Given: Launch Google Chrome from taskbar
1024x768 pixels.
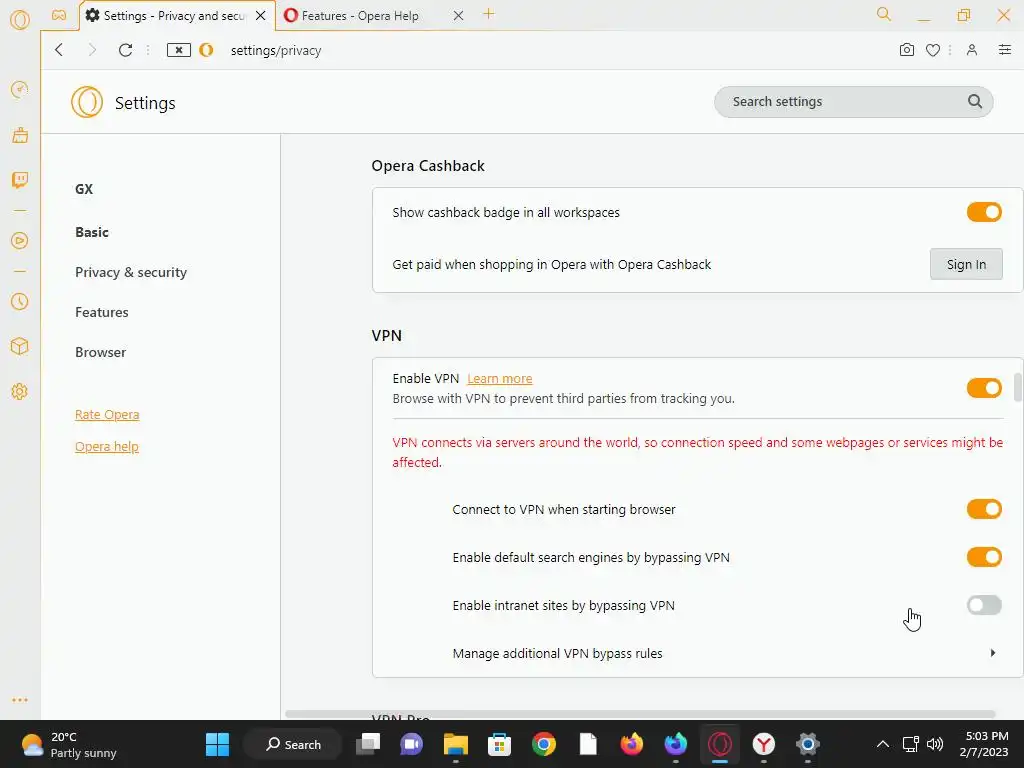Looking at the screenshot, I should pyautogui.click(x=543, y=744).
